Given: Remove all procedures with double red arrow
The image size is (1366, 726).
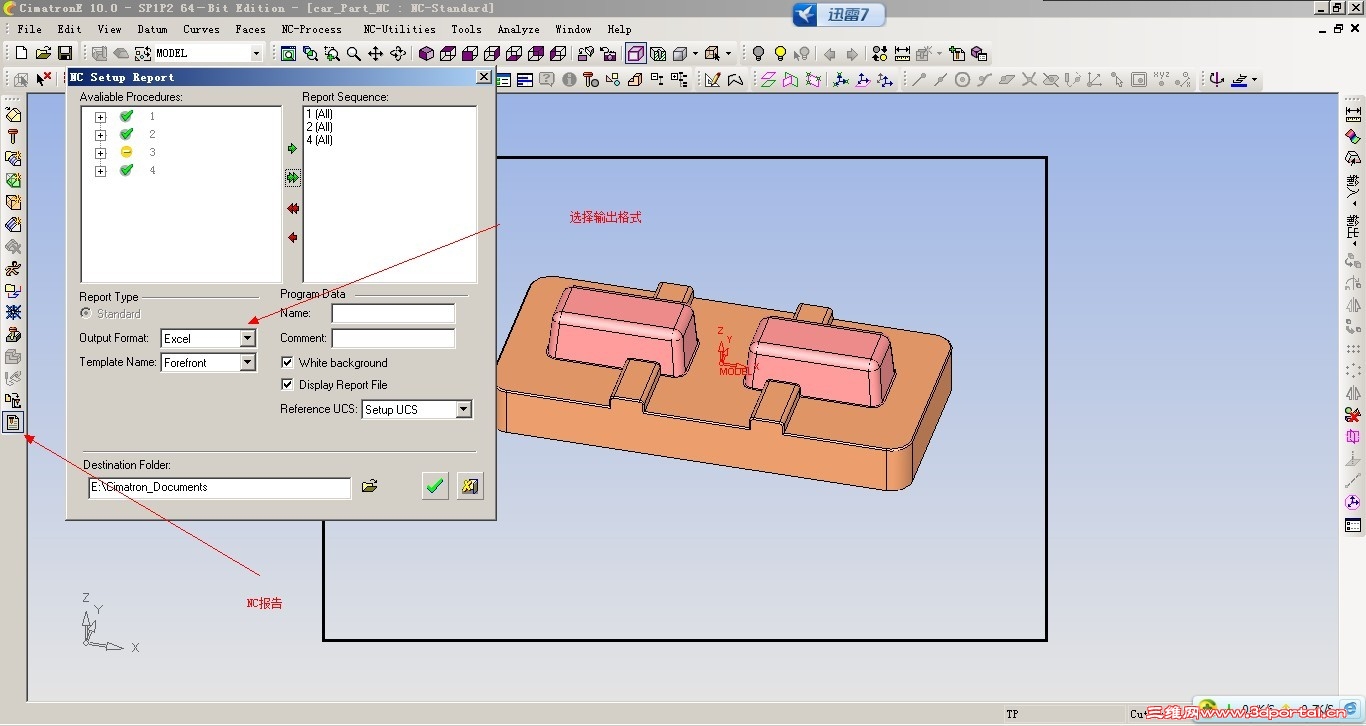Looking at the screenshot, I should 292,209.
